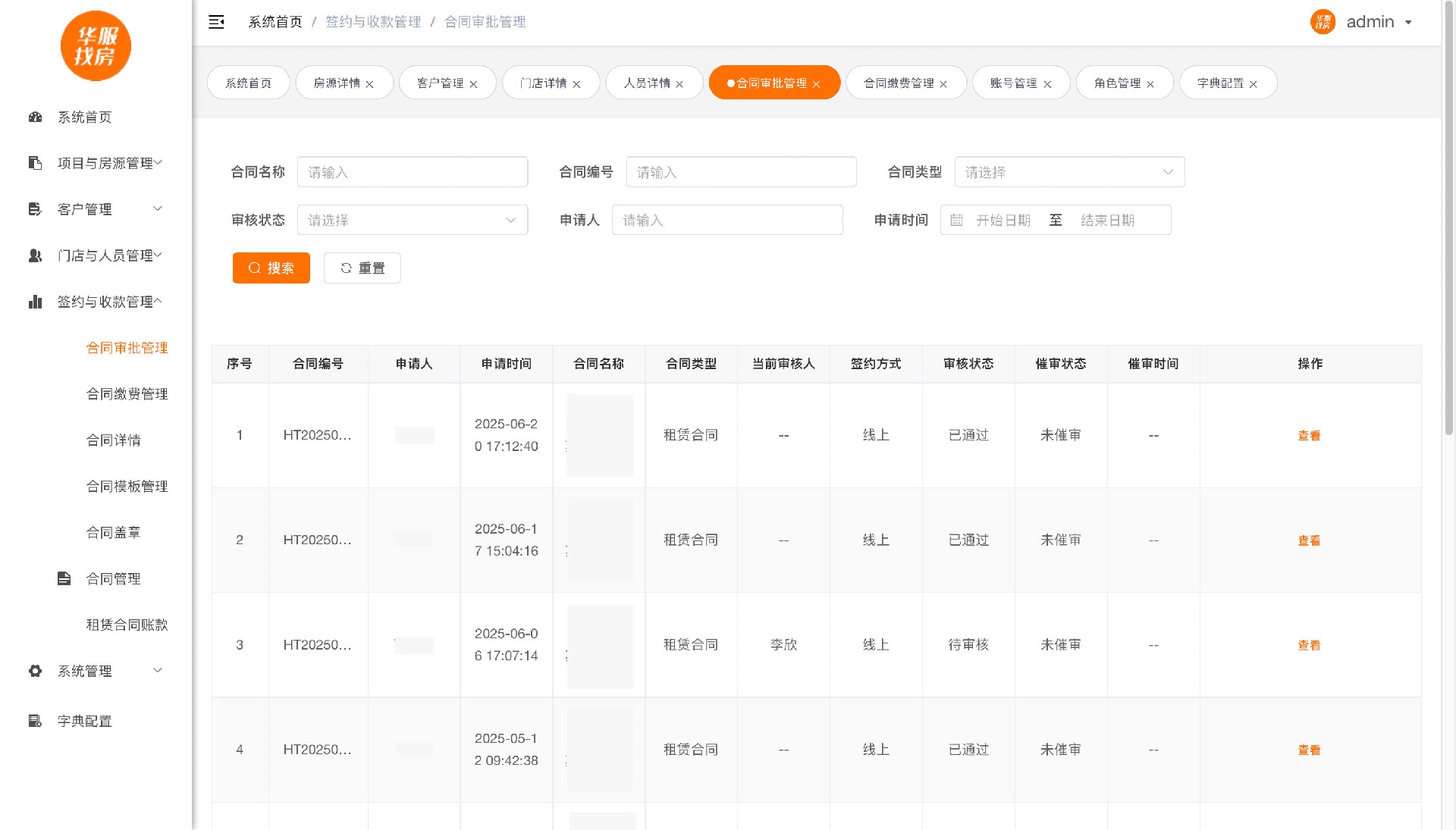Click the 字典配置 sidebar icon
1456x830 pixels.
pos(35,721)
